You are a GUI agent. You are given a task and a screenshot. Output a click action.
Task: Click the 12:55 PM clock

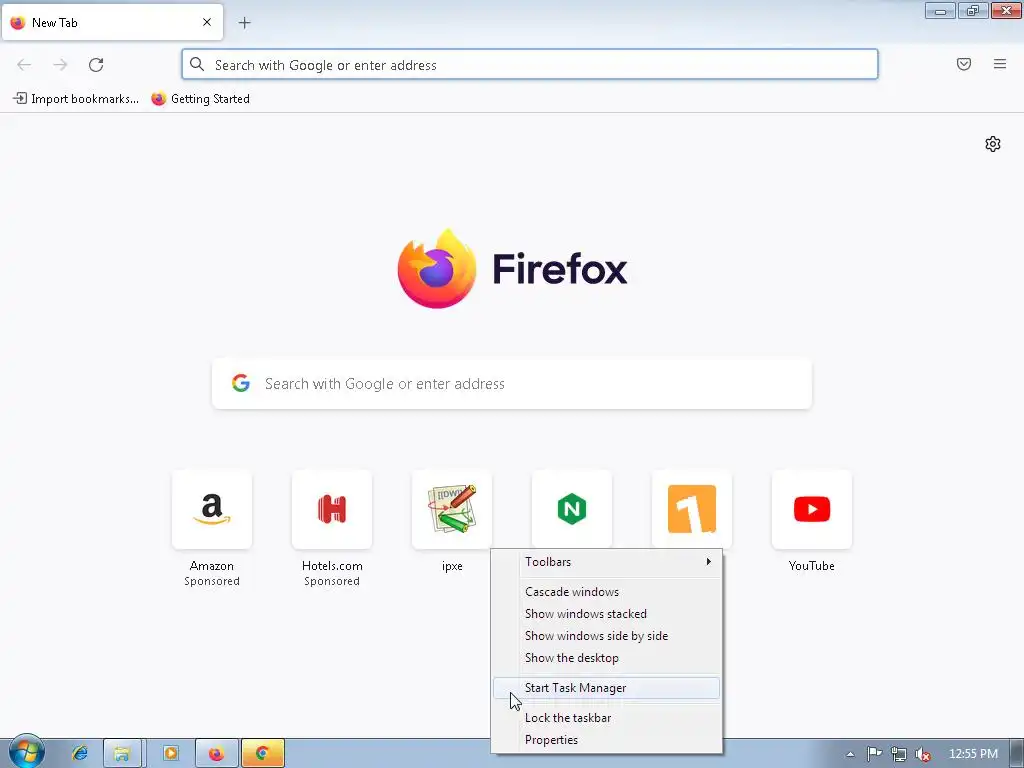tap(973, 754)
